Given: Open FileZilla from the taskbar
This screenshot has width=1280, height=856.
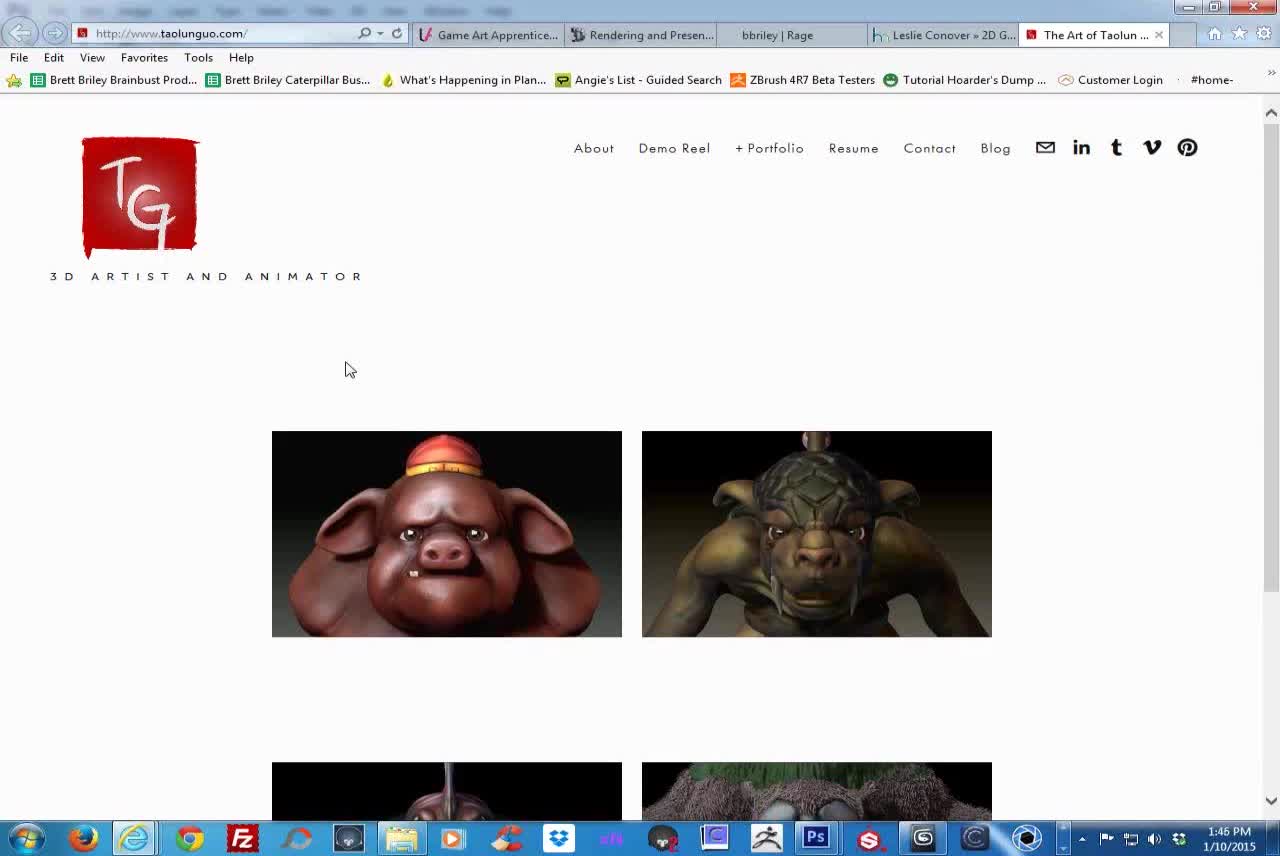Looking at the screenshot, I should click(x=242, y=838).
